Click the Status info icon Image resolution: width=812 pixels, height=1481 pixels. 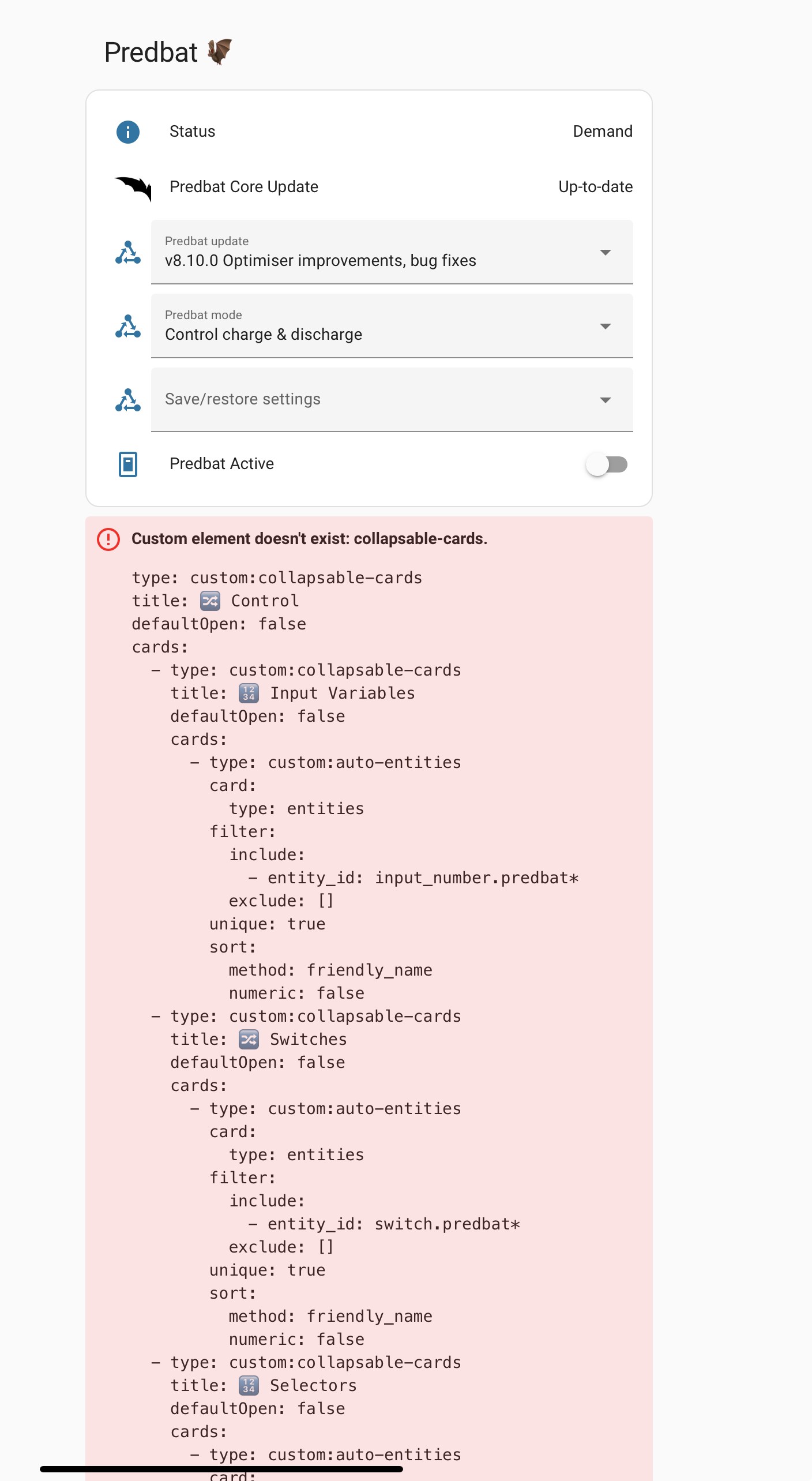coord(128,132)
